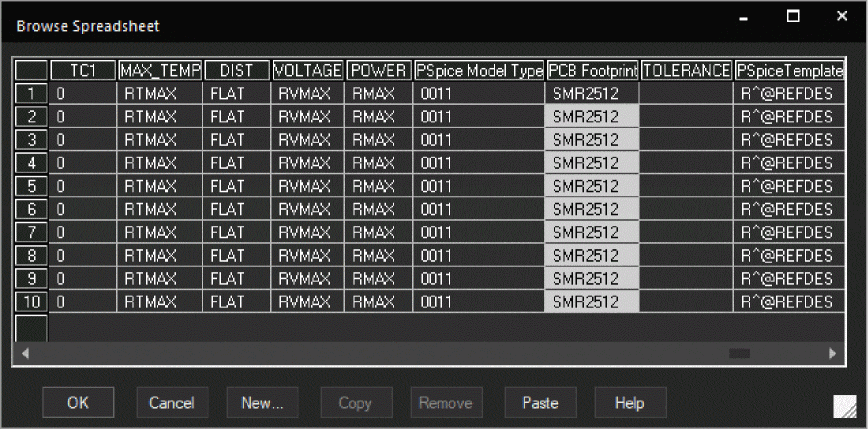The height and width of the screenshot is (429, 868).
Task: Select the VOLTAGE column header
Action: tap(308, 70)
